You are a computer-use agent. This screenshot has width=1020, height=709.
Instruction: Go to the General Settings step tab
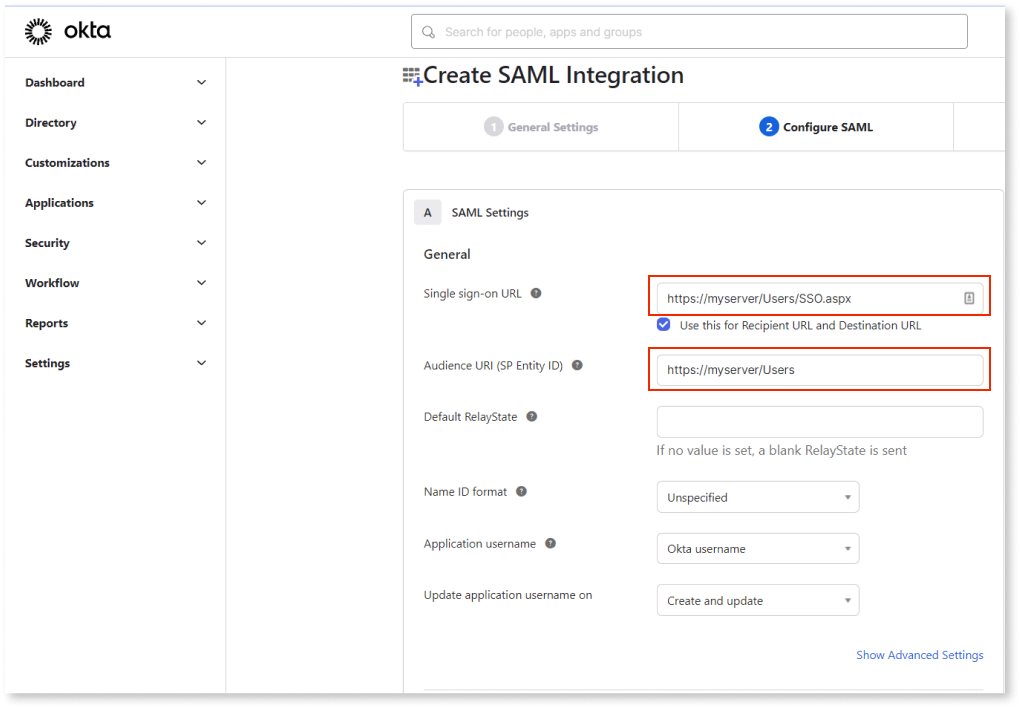(541, 127)
